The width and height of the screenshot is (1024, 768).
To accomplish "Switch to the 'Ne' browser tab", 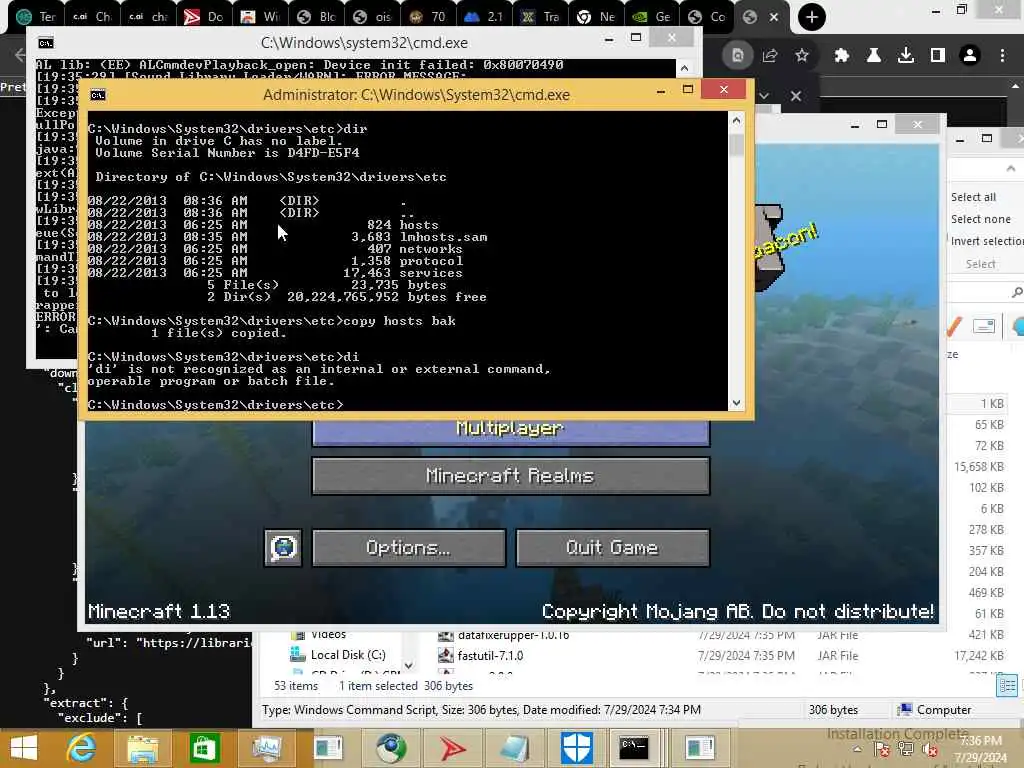I will (597, 17).
